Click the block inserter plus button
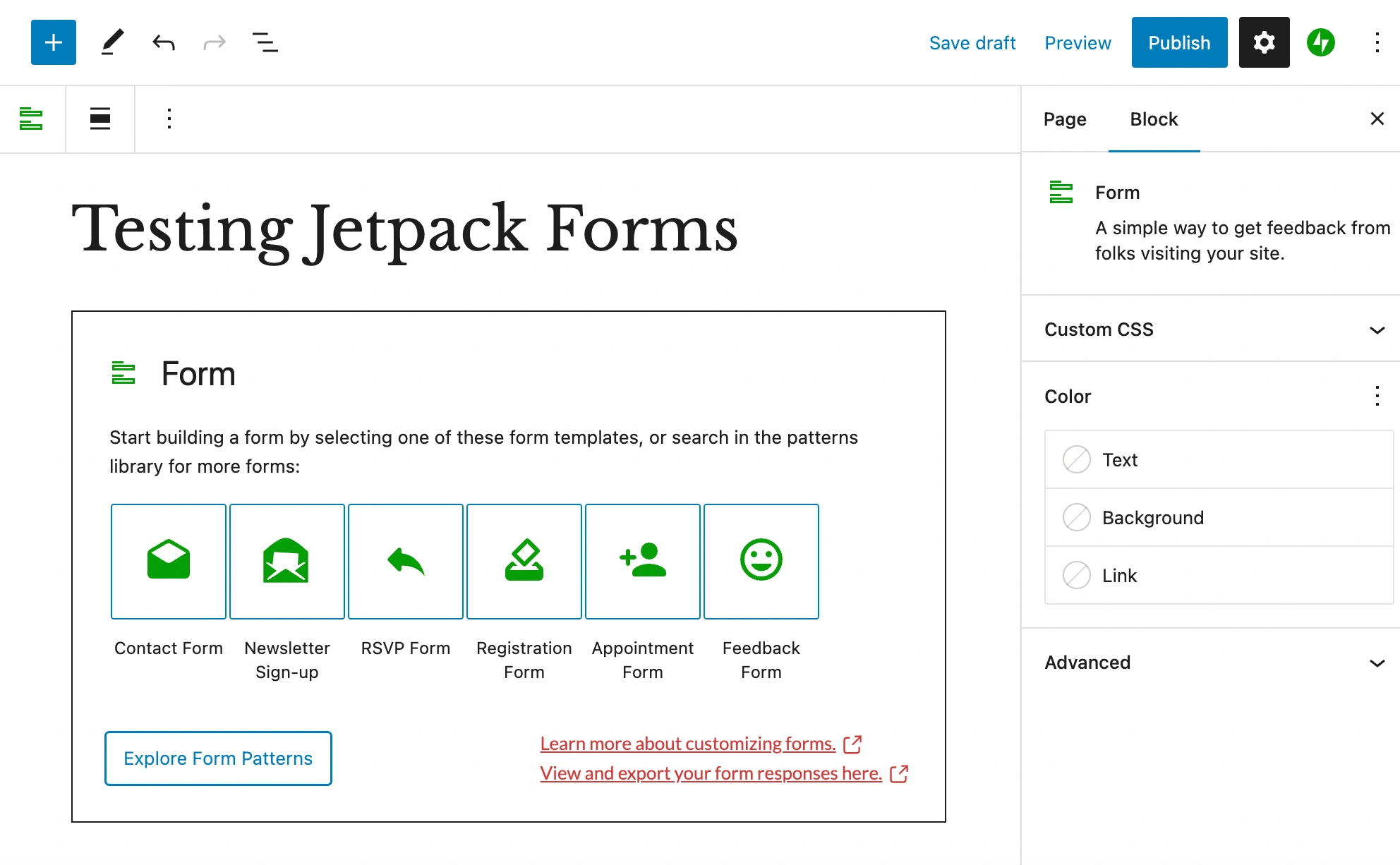 [x=54, y=42]
